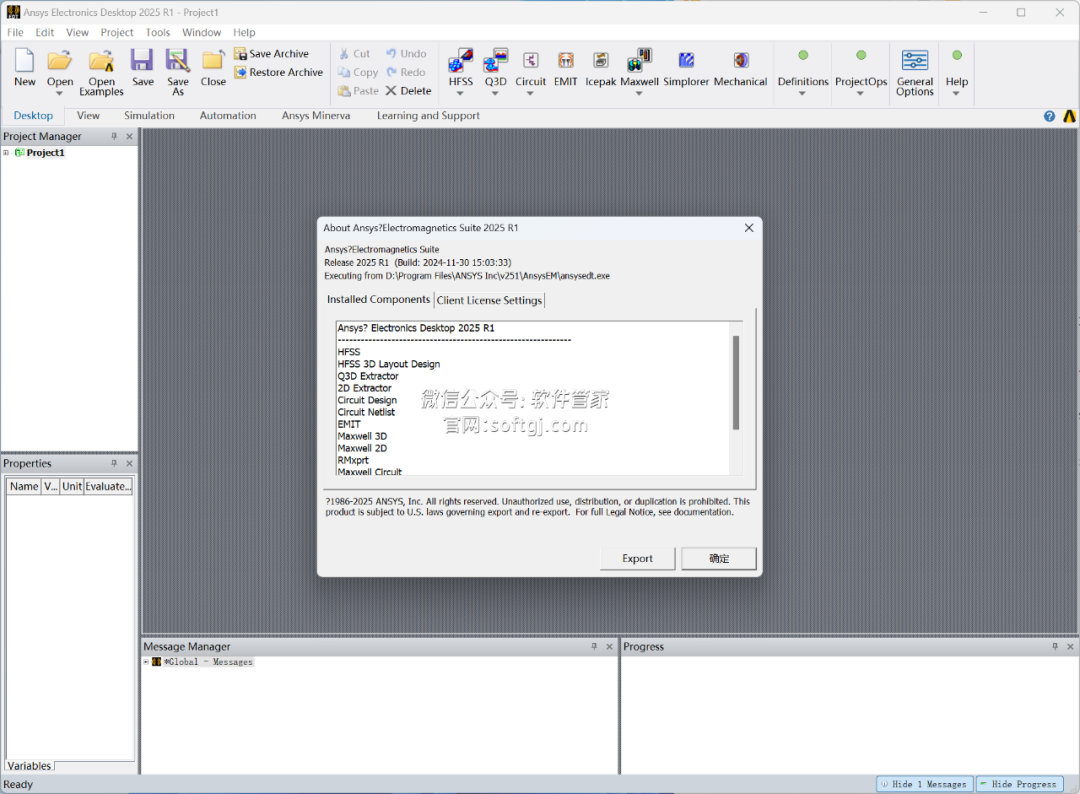Pin the Project Manager panel
The height and width of the screenshot is (794, 1080).
(114, 136)
